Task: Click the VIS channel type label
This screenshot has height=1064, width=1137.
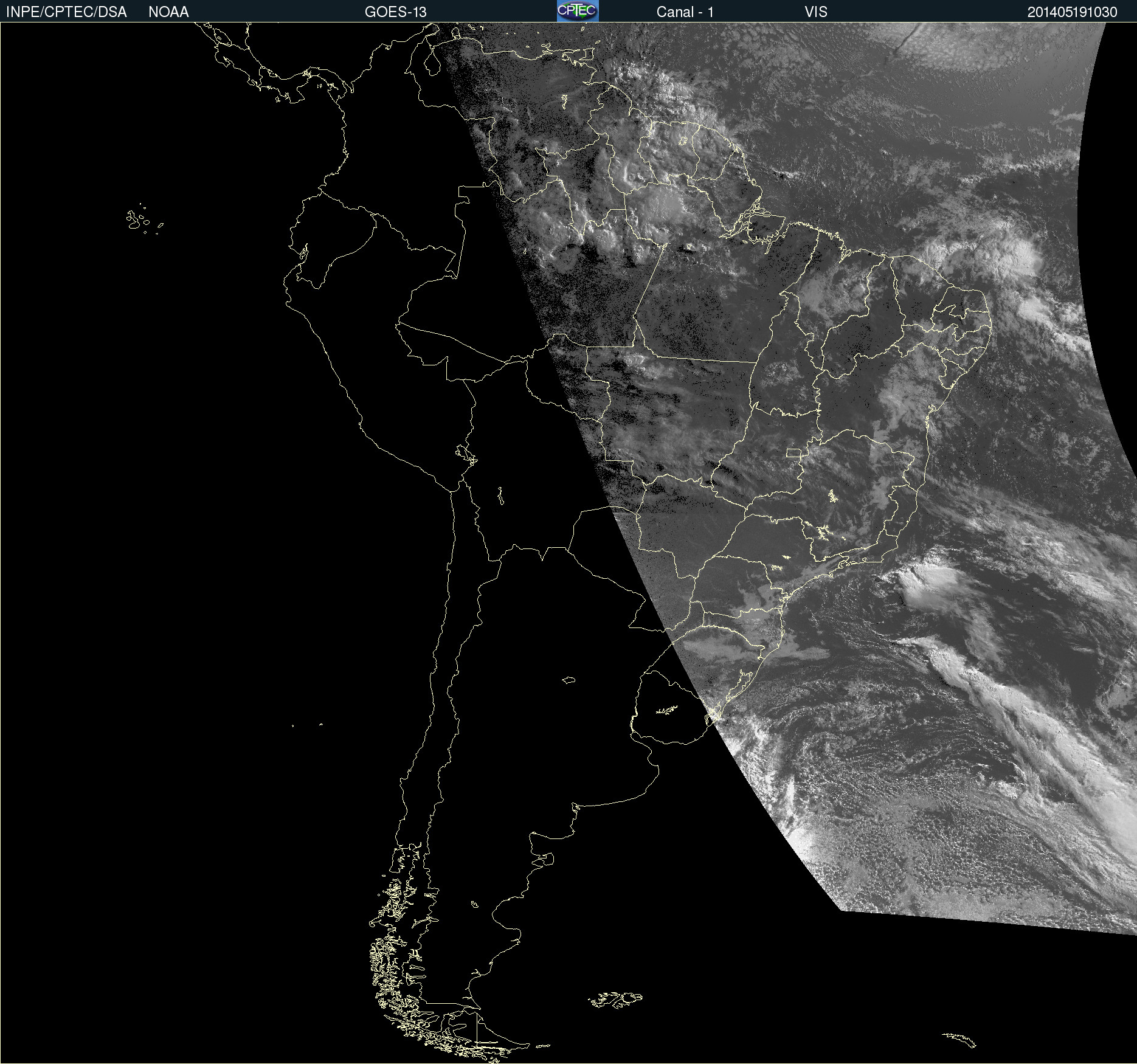Action: click(816, 12)
